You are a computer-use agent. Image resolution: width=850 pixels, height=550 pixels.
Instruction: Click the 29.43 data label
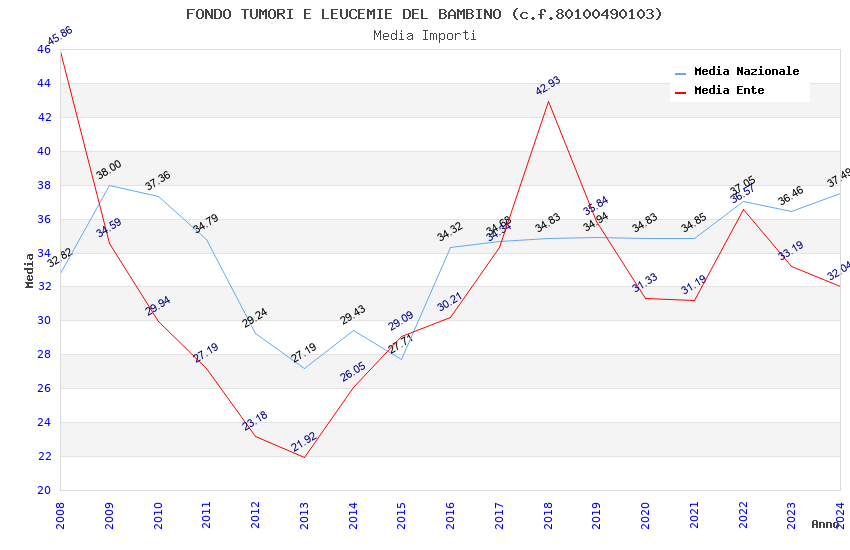(x=353, y=315)
